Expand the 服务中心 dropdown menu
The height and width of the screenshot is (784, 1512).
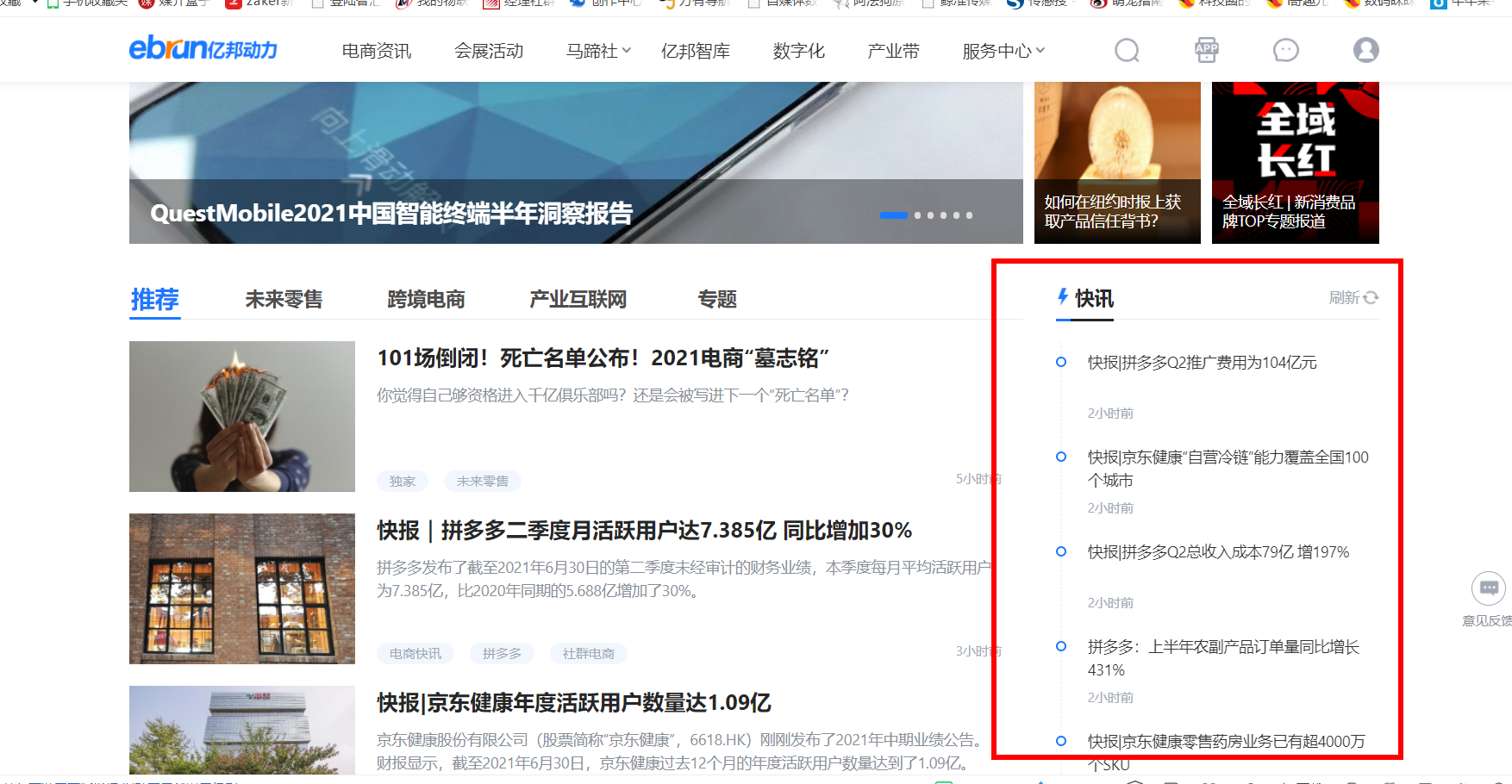[x=1003, y=52]
